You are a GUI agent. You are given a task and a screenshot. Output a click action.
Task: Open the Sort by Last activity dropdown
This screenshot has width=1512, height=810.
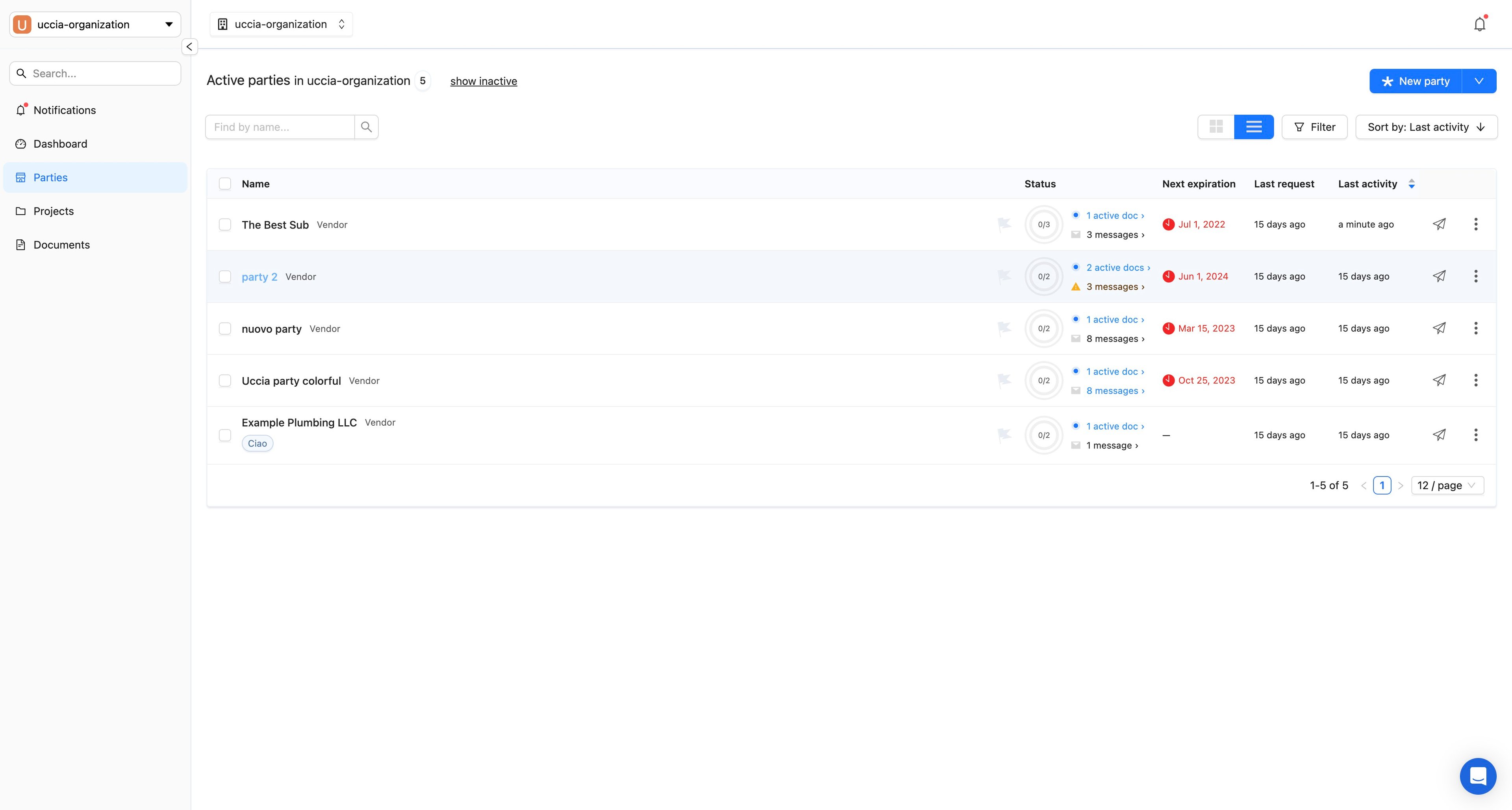click(x=1426, y=127)
